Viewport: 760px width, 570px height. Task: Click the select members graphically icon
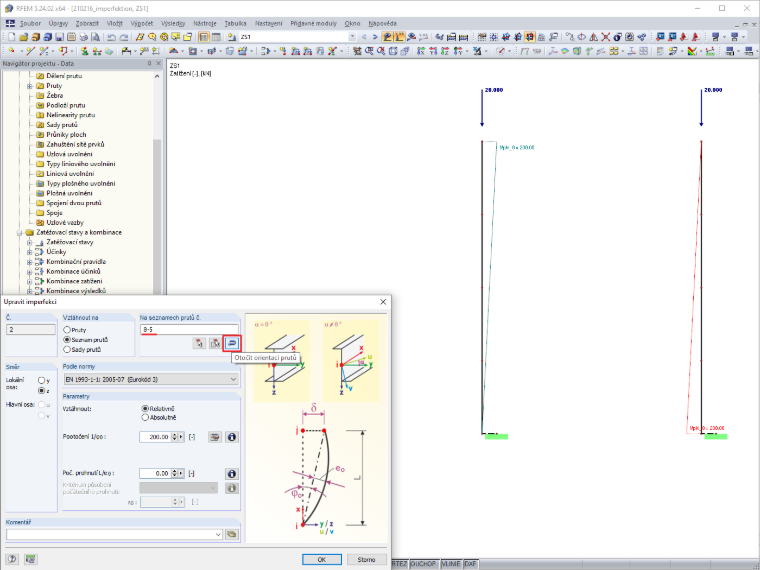point(199,343)
